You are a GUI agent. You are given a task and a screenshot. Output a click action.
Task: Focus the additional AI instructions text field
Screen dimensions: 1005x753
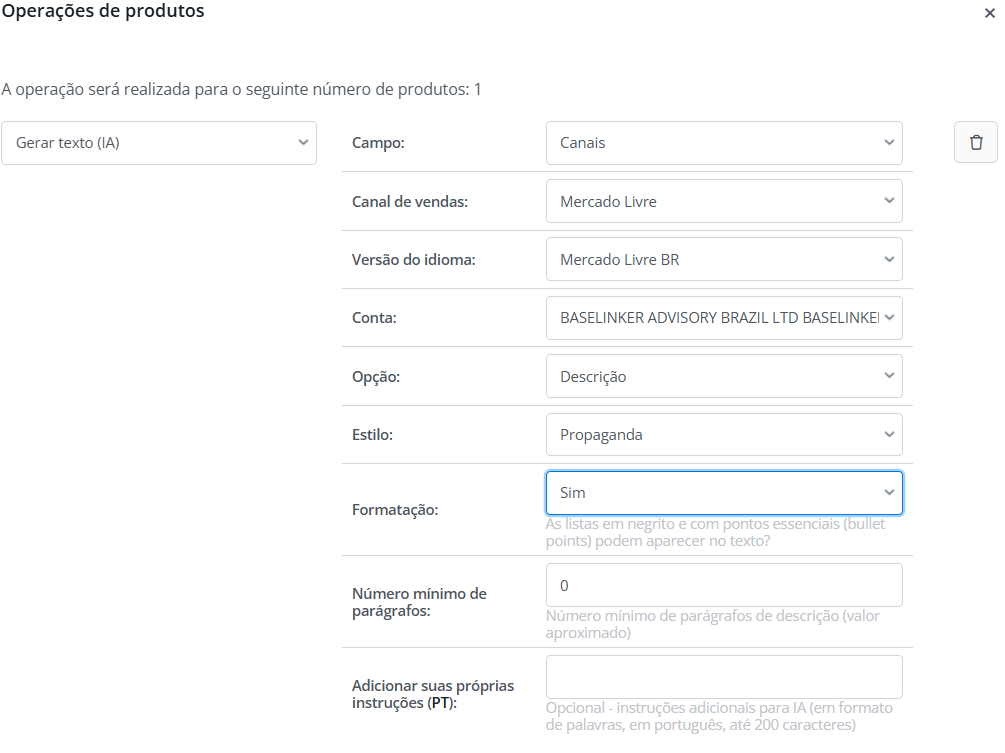724,677
